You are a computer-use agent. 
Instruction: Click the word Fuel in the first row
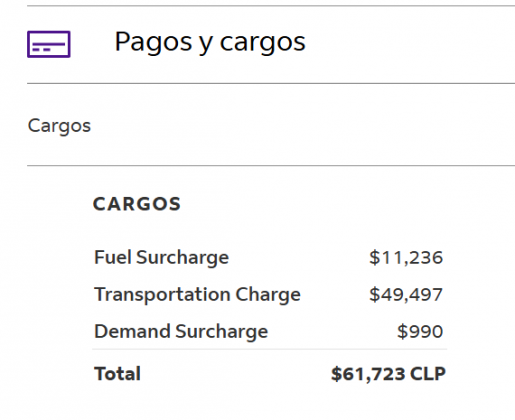pyautogui.click(x=113, y=257)
